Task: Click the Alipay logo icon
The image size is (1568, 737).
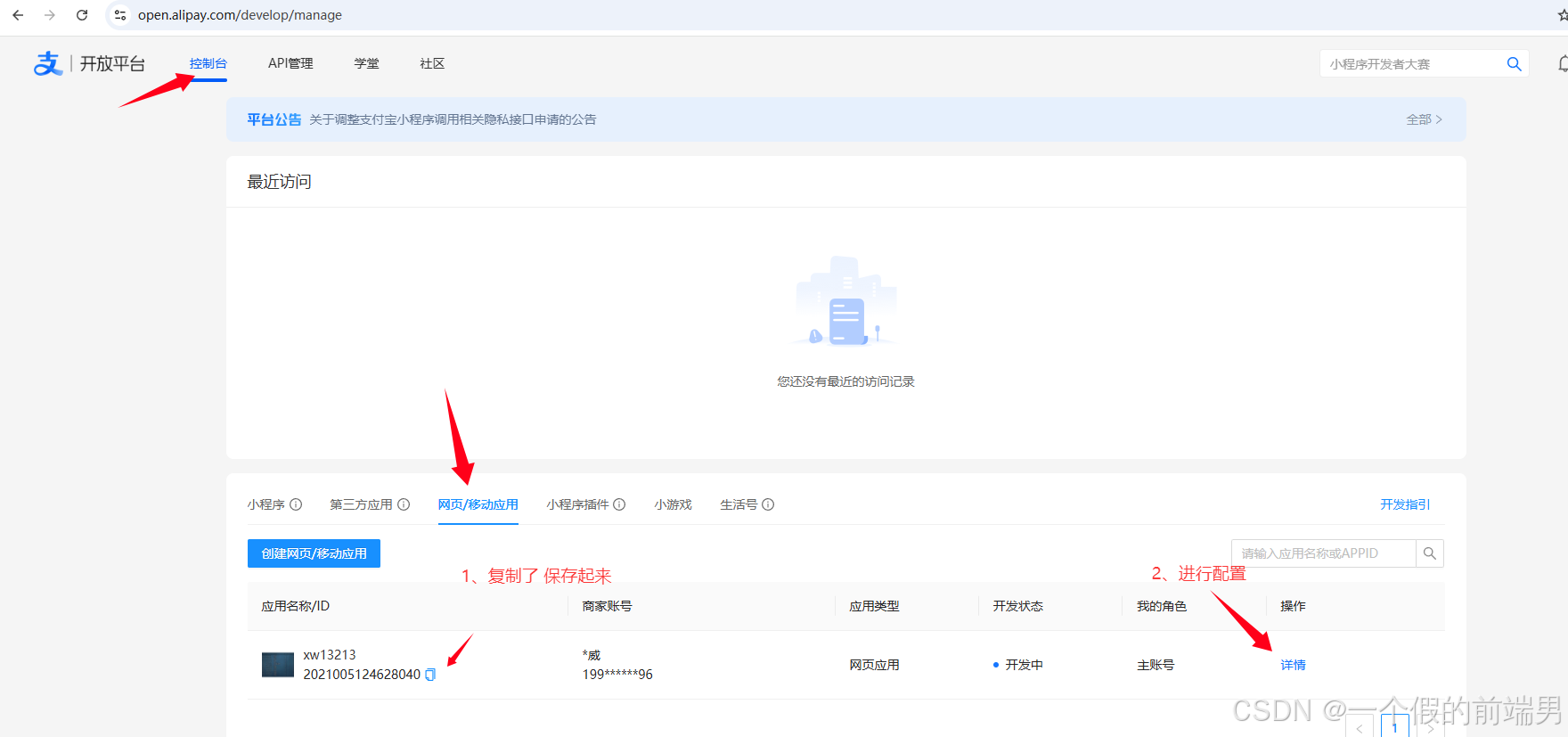Action: click(x=47, y=63)
